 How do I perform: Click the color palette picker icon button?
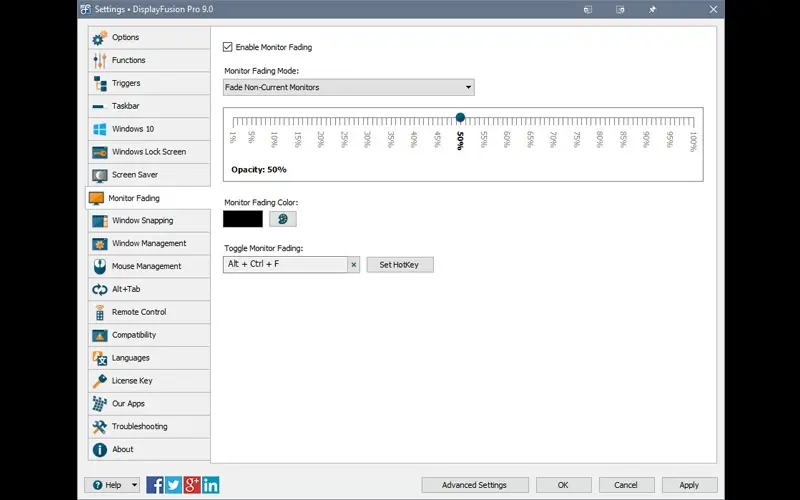tap(283, 218)
